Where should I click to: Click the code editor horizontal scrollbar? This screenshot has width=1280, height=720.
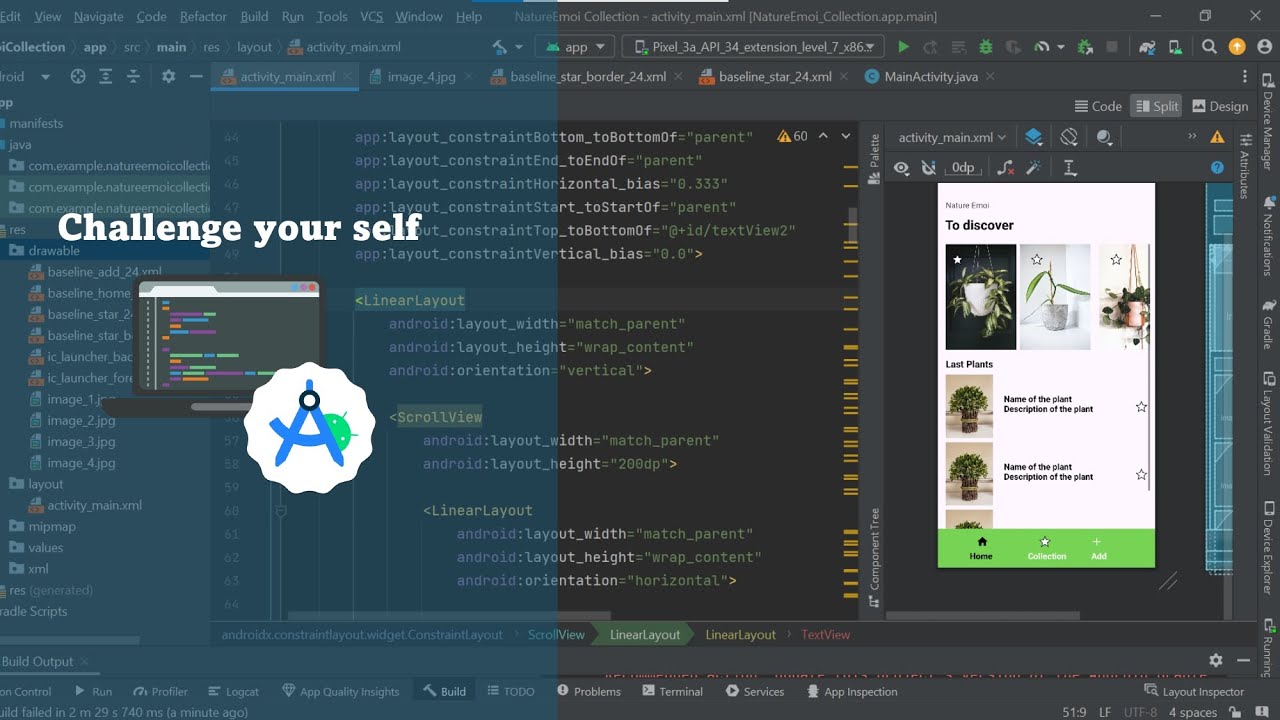pos(448,615)
